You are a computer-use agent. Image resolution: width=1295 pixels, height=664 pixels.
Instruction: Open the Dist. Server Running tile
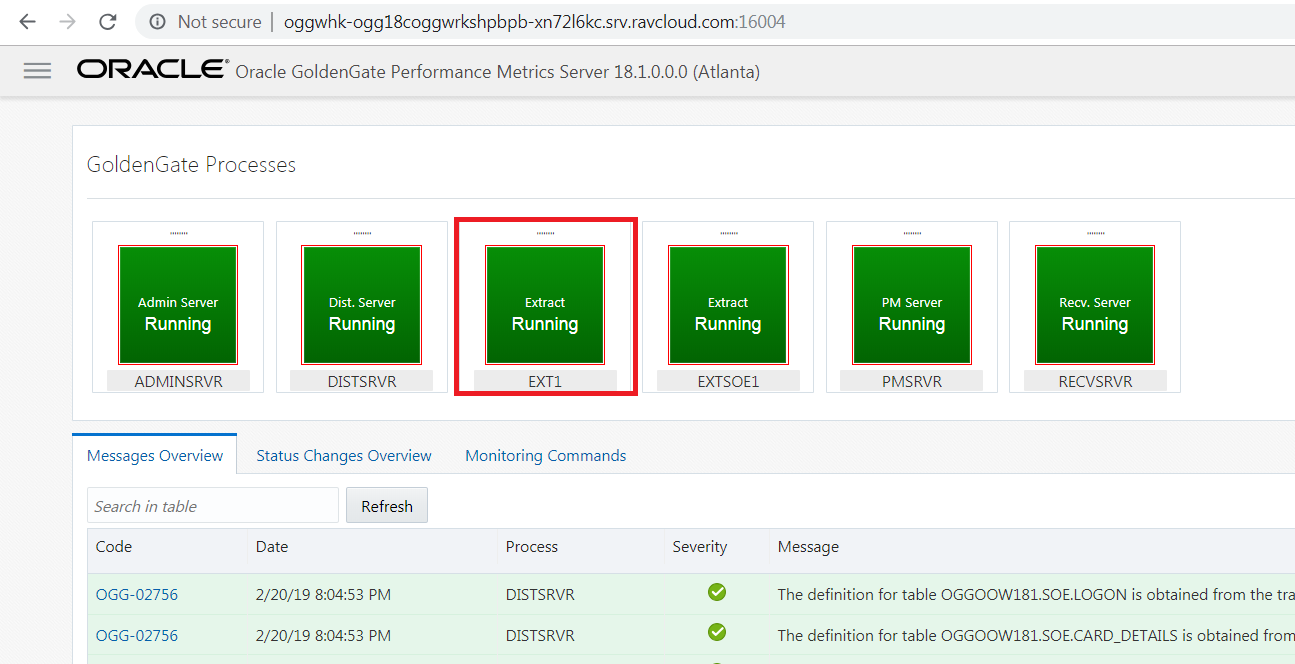tap(361, 306)
